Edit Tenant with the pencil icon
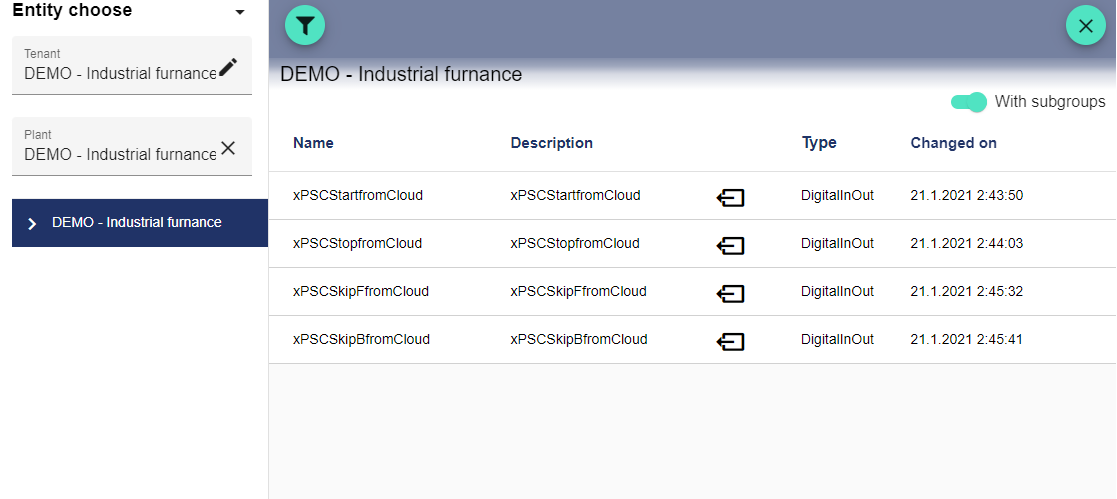This screenshot has width=1117, height=499. tap(228, 67)
